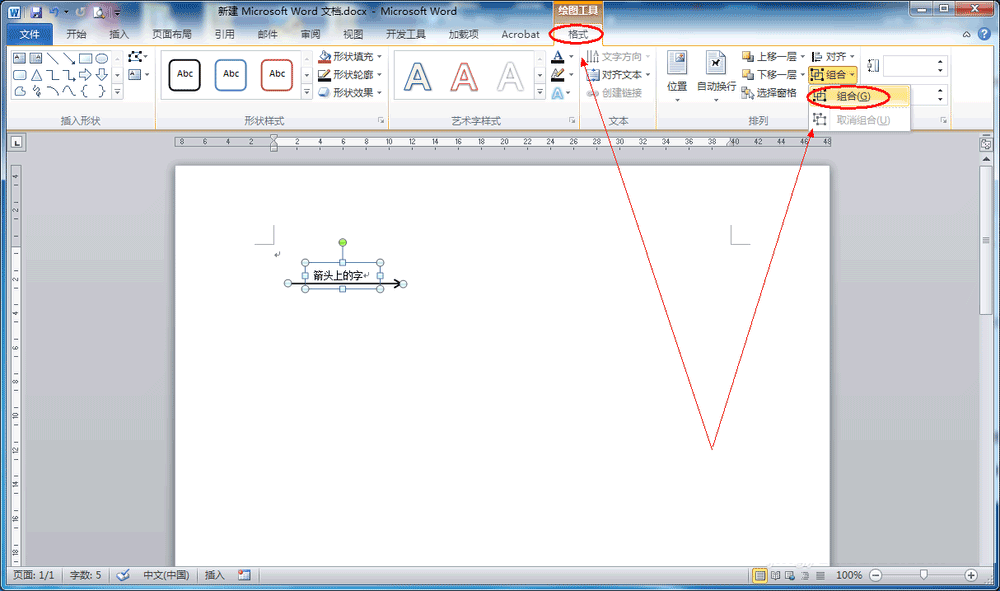The image size is (1000, 591).
Task: Switch to Print Layout view in status bar
Action: pyautogui.click(x=760, y=576)
